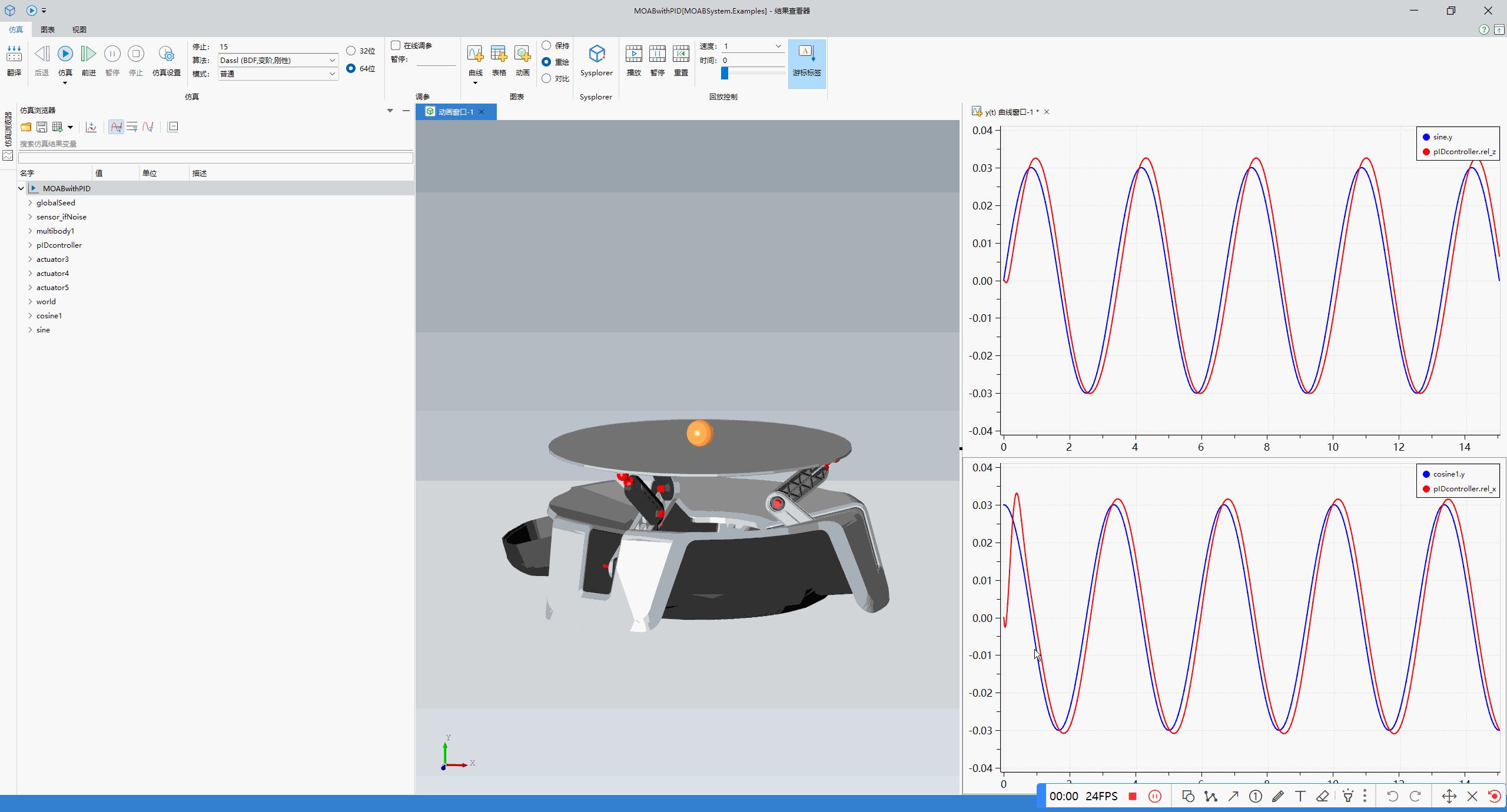Select the pencil drawing tool
The image size is (1507, 812).
pos(1278,796)
